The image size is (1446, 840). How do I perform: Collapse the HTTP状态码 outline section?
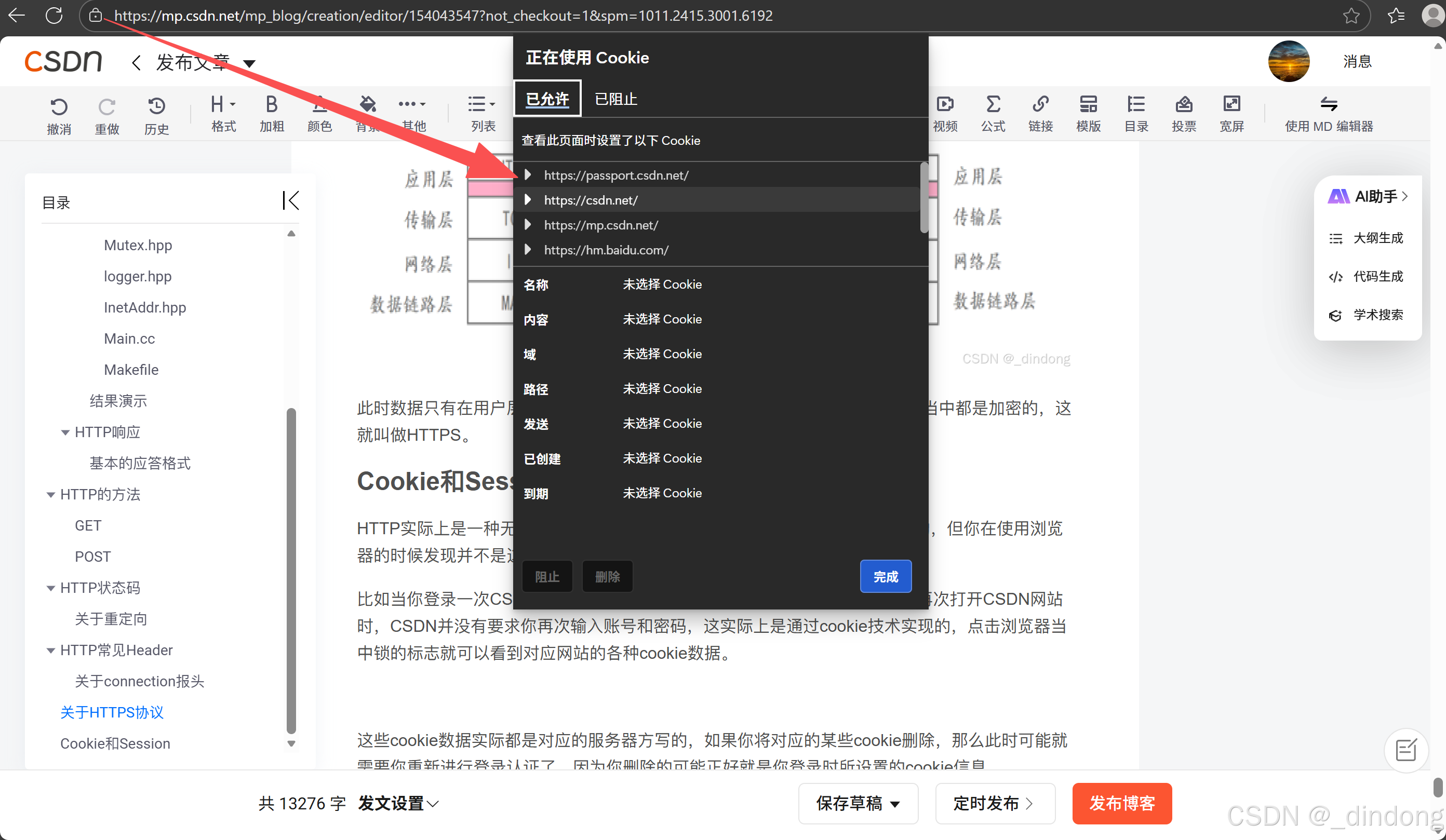50,588
